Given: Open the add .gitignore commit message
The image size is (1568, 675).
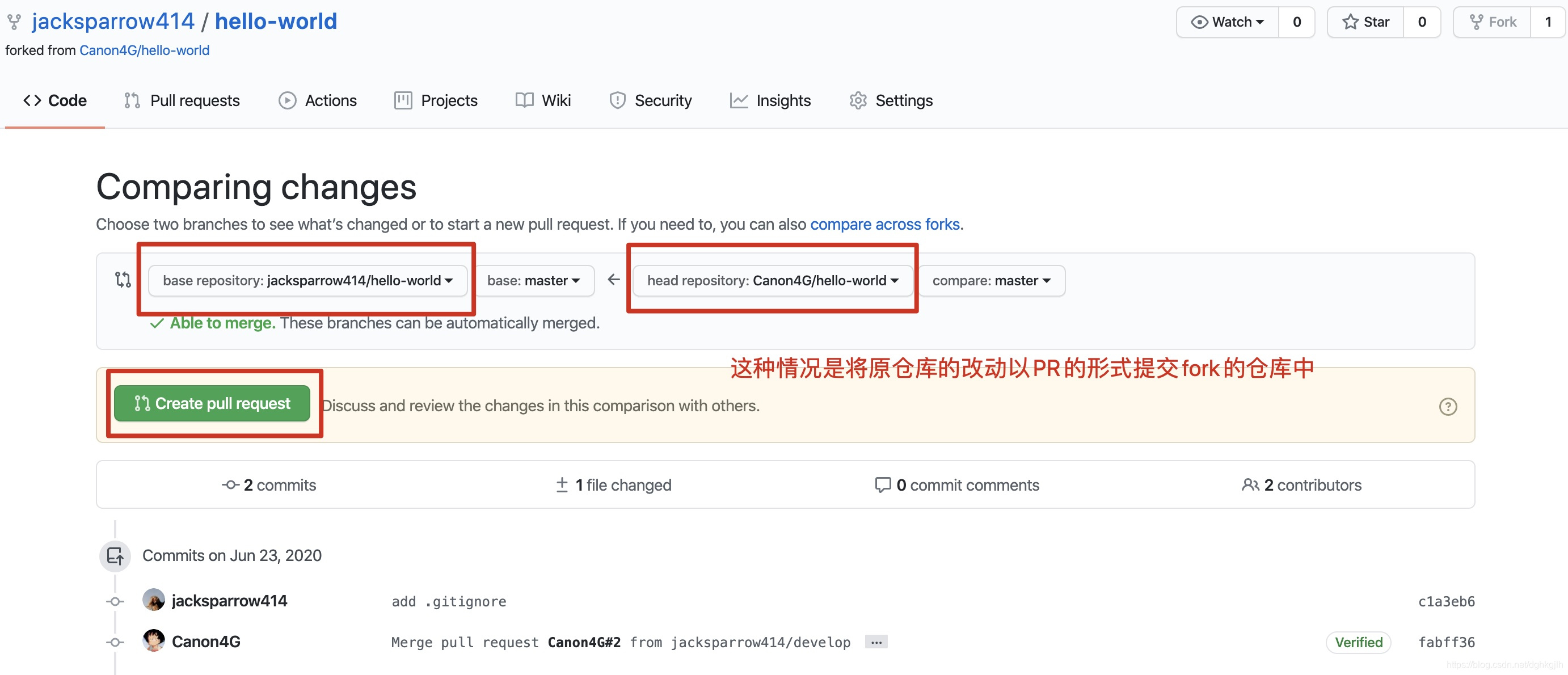Looking at the screenshot, I should pos(449,602).
